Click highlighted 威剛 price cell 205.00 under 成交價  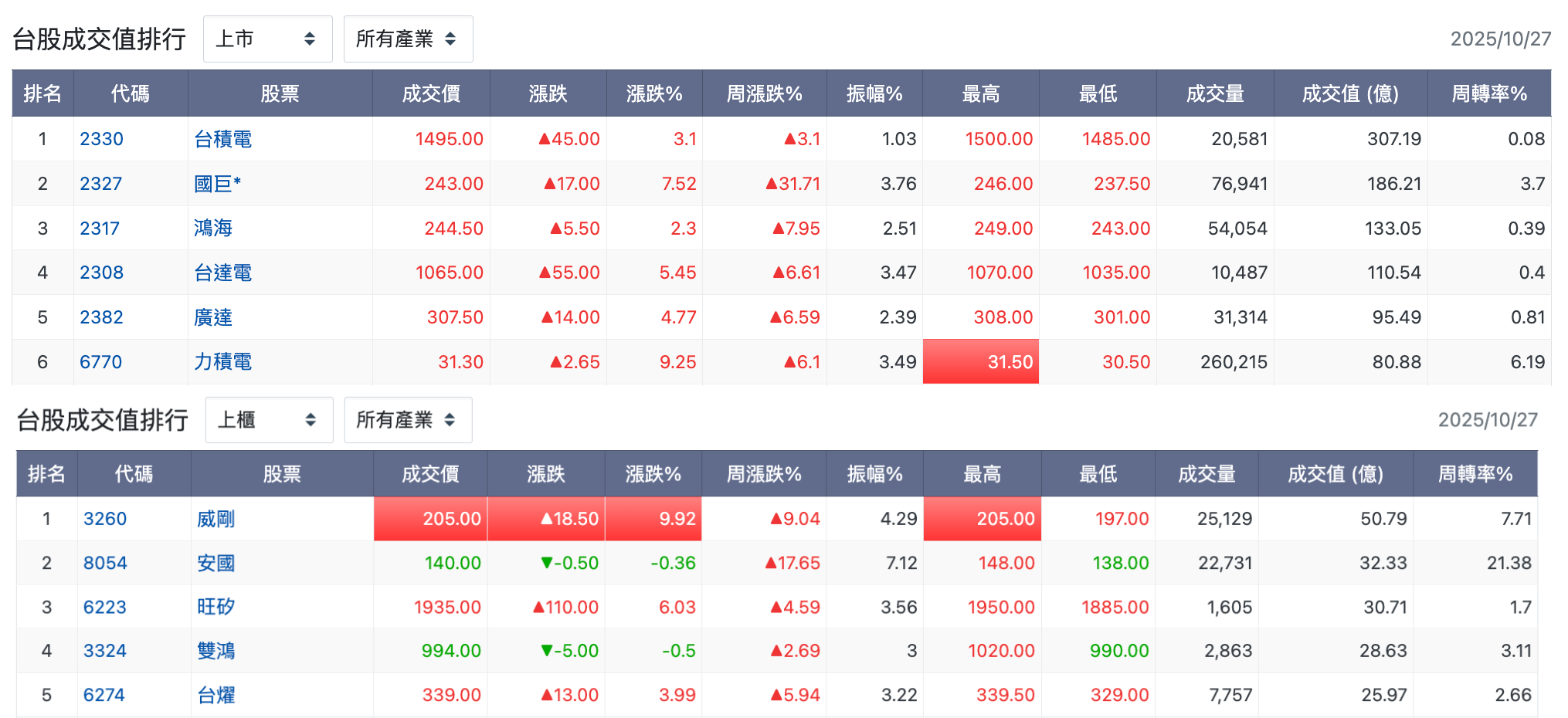click(x=430, y=519)
